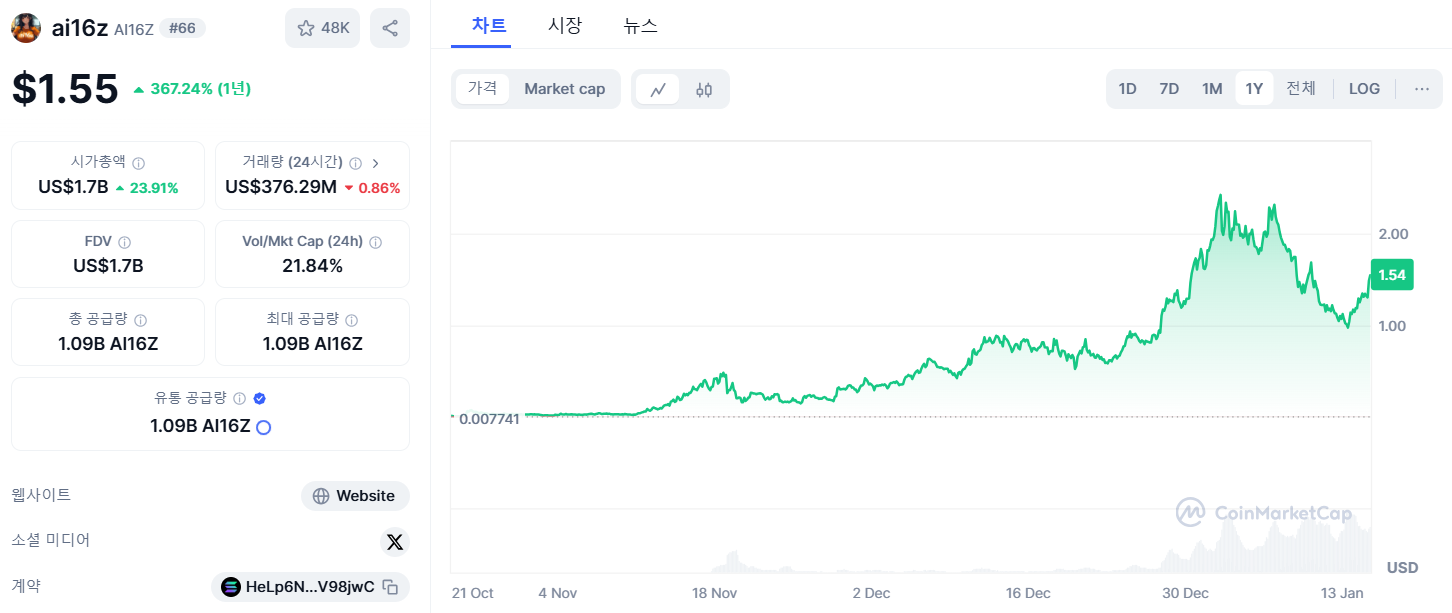Click the Website button

tap(355, 495)
